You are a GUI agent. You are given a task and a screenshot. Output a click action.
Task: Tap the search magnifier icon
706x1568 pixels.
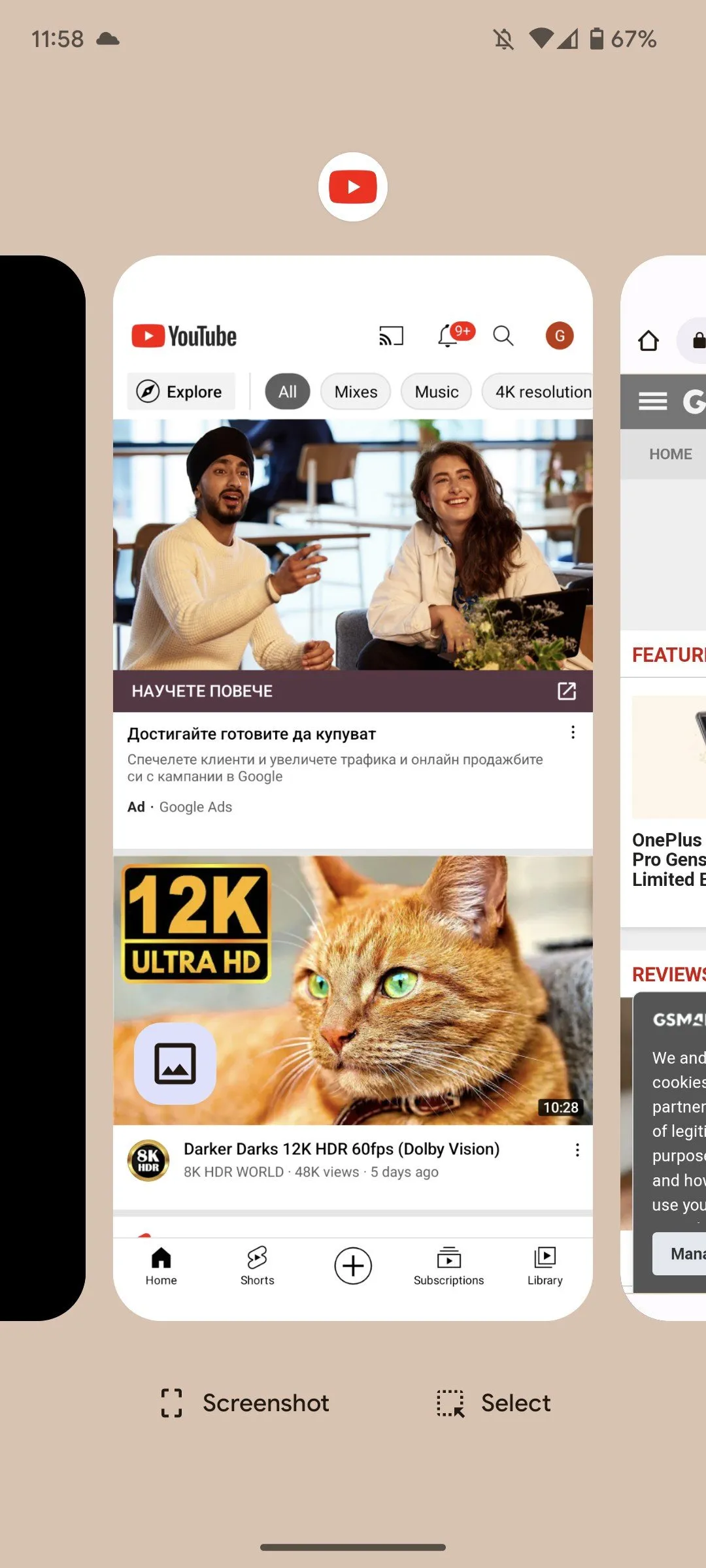tap(503, 336)
